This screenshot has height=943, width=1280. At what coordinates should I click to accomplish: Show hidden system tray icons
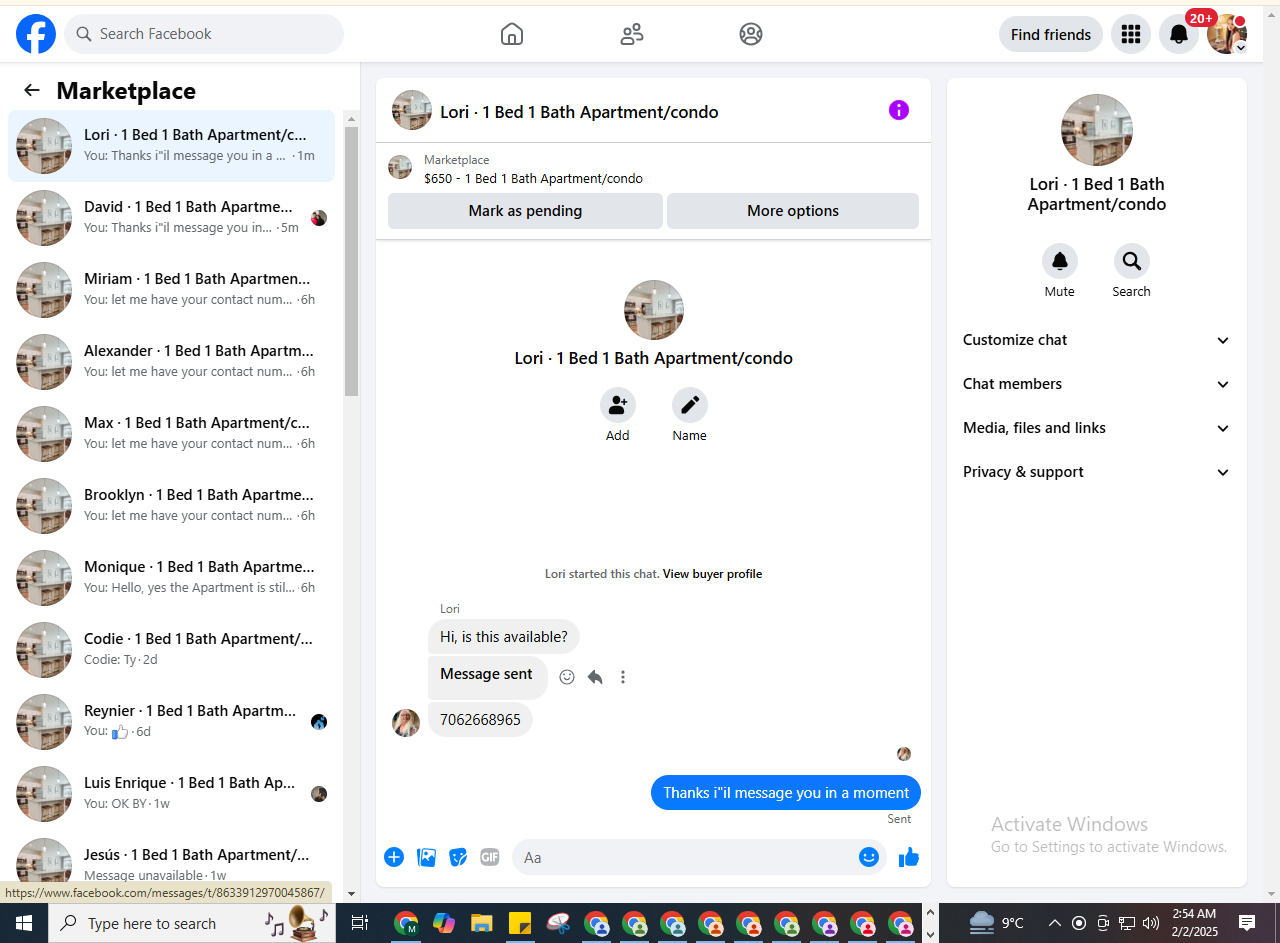click(1054, 923)
